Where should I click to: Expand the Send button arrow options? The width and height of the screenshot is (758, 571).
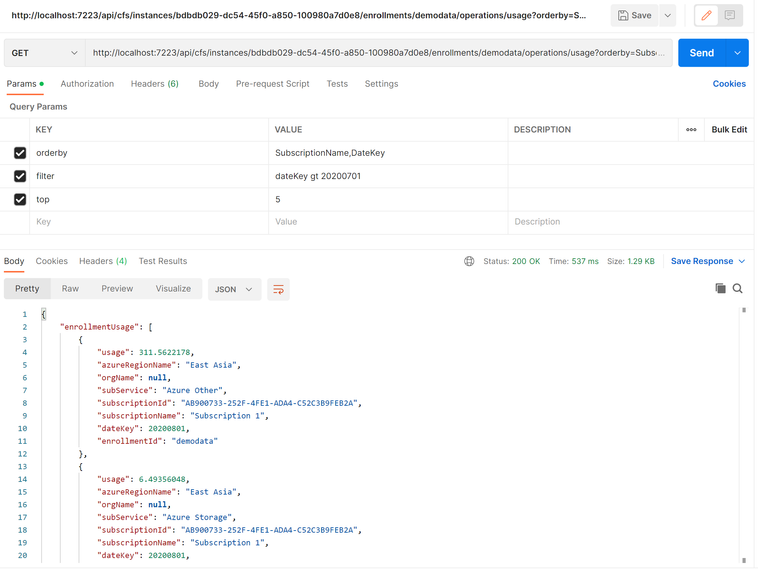coord(737,53)
